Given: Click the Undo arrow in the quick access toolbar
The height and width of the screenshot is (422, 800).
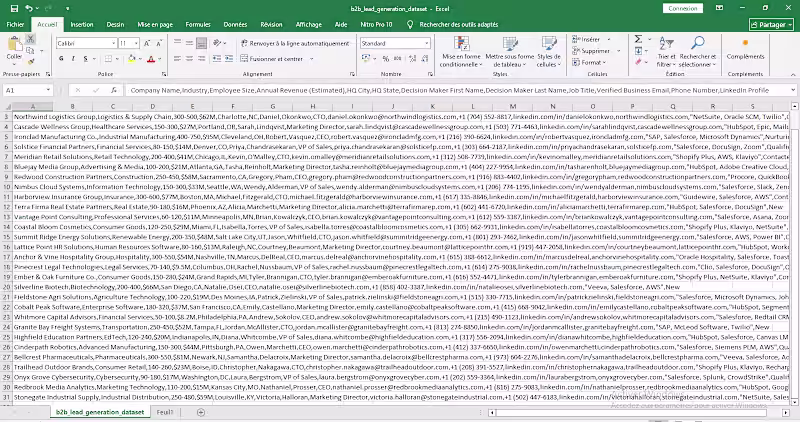Looking at the screenshot, I should pos(29,8).
